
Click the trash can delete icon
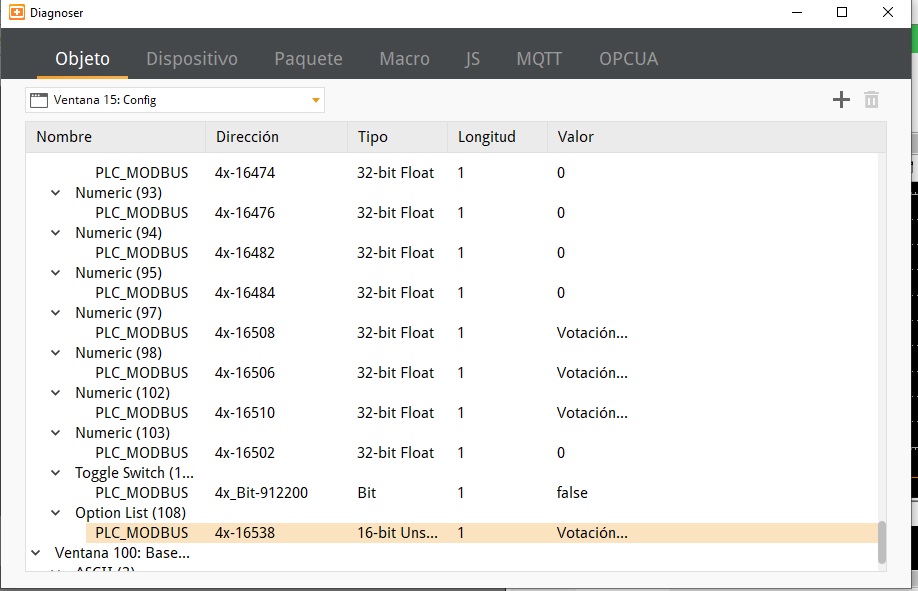[871, 100]
